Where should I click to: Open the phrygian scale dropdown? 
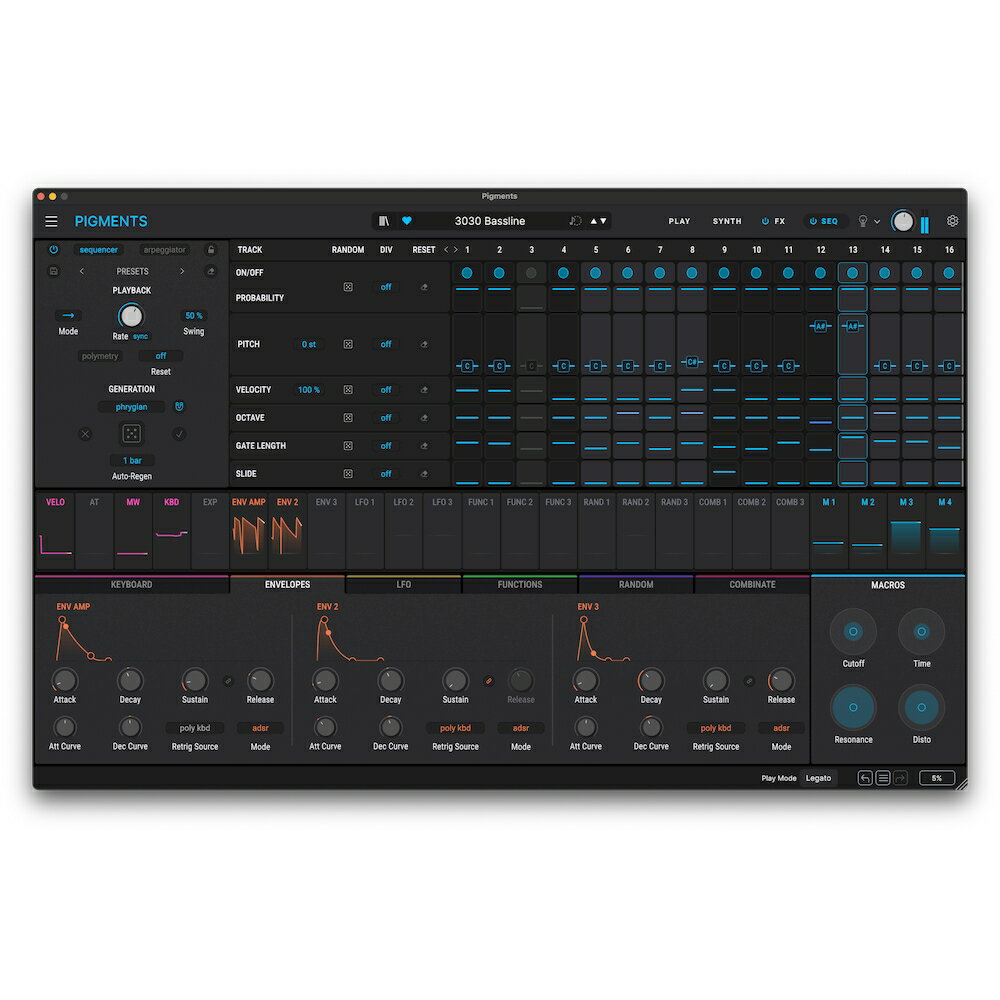click(131, 407)
